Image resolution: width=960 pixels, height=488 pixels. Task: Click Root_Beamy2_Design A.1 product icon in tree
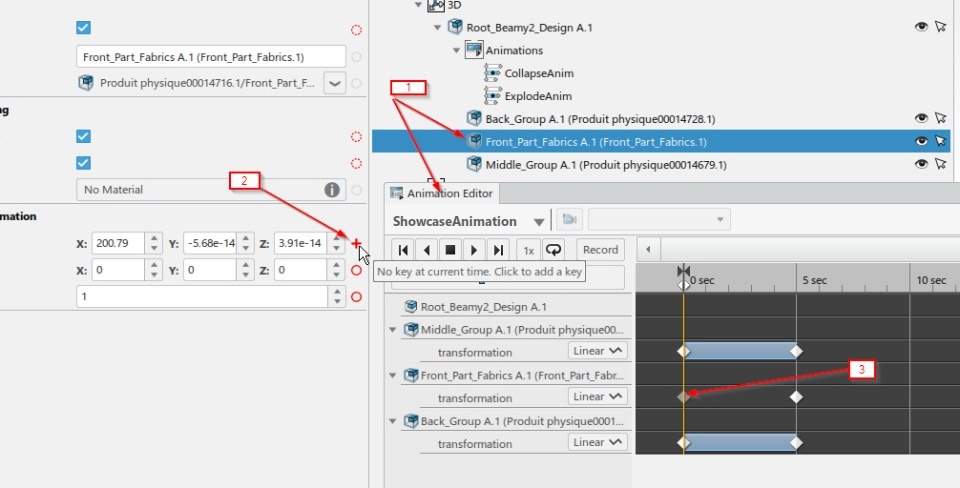(x=455, y=27)
